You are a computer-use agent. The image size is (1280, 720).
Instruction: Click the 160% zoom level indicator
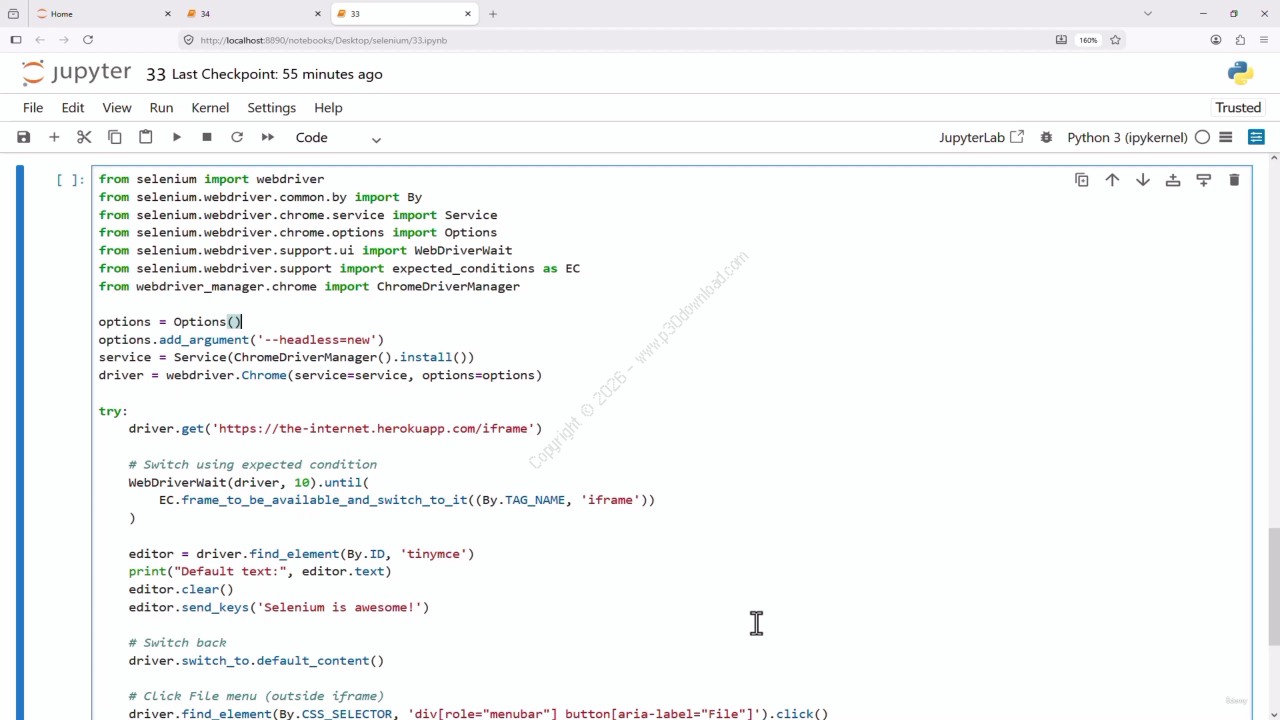click(1088, 40)
